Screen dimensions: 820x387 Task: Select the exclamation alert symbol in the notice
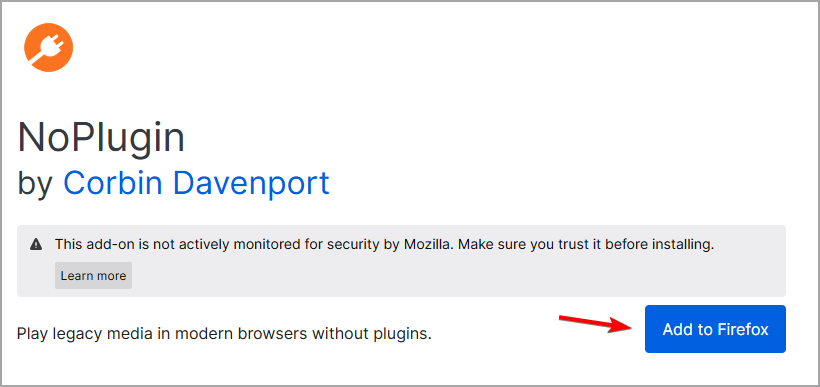(x=36, y=244)
